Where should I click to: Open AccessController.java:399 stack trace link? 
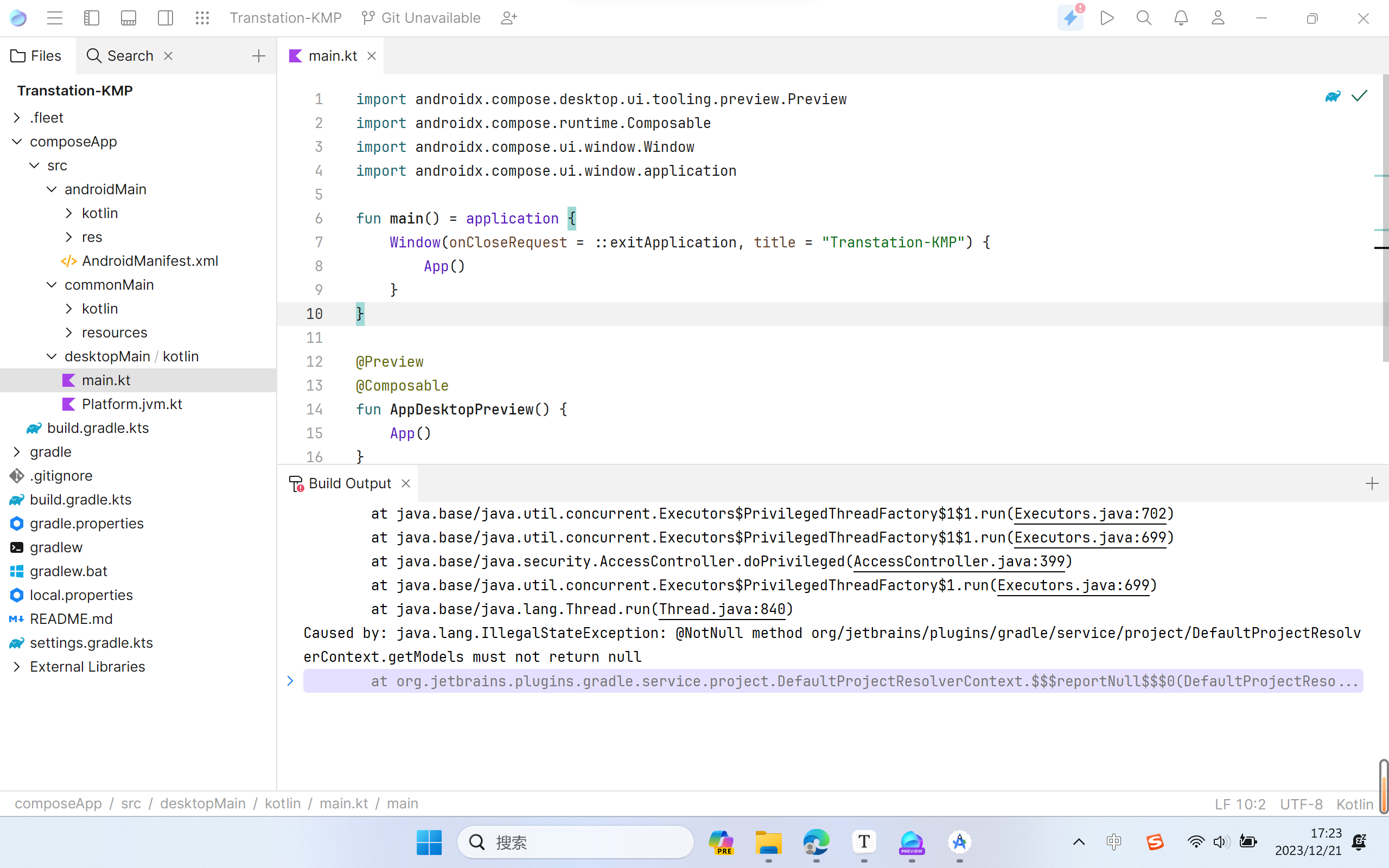(959, 561)
